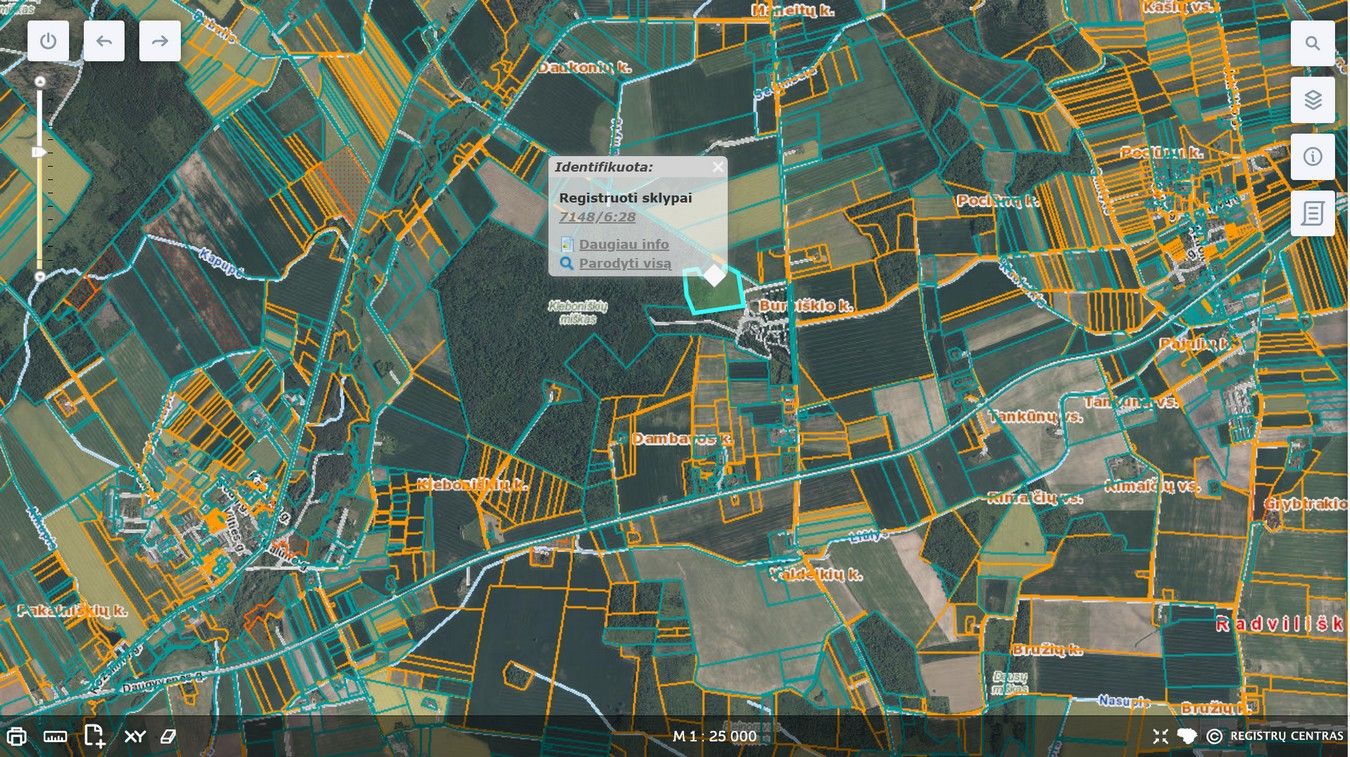Screen dimensions: 1350x757
Task: Click the Daugiau info link
Action: tap(623, 244)
